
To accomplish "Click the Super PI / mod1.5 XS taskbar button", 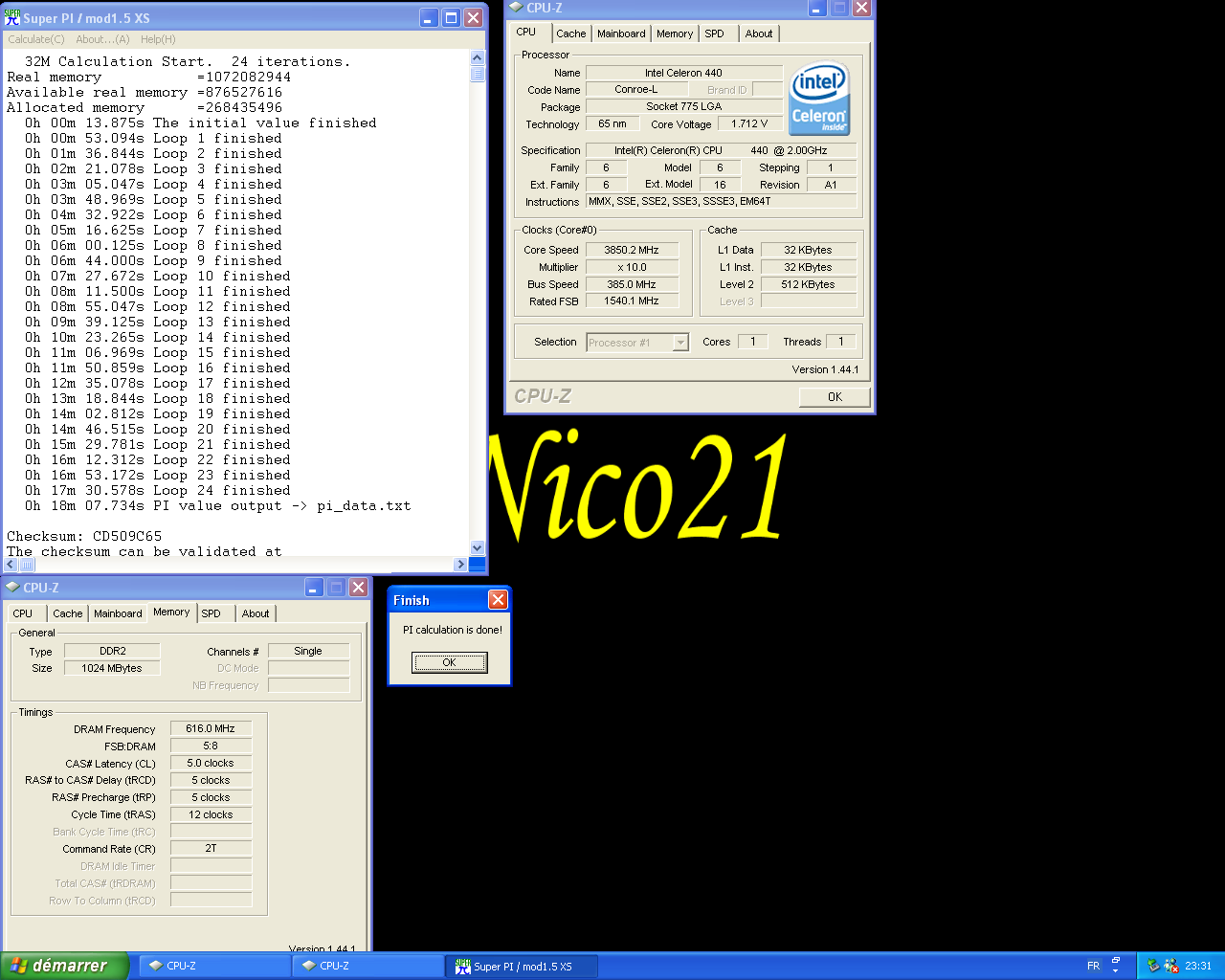I will (x=522, y=966).
